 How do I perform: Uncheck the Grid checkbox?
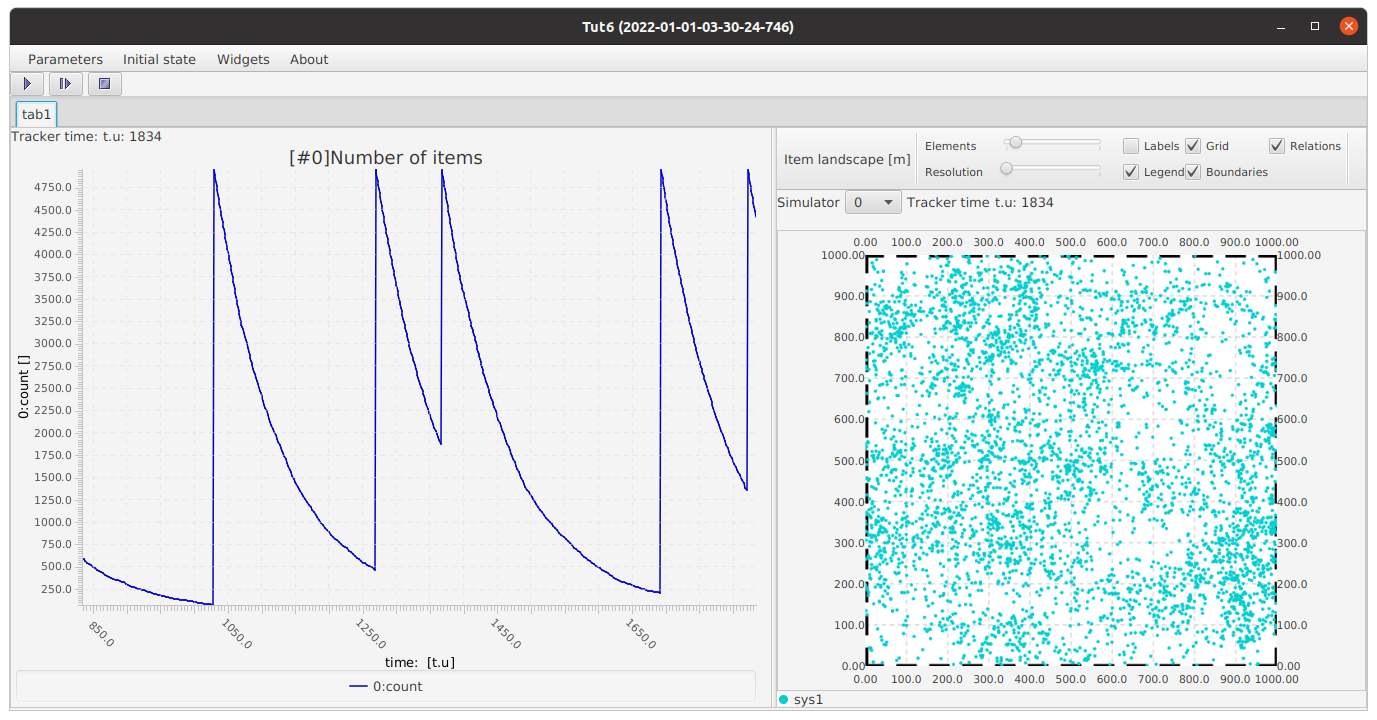tap(1193, 146)
